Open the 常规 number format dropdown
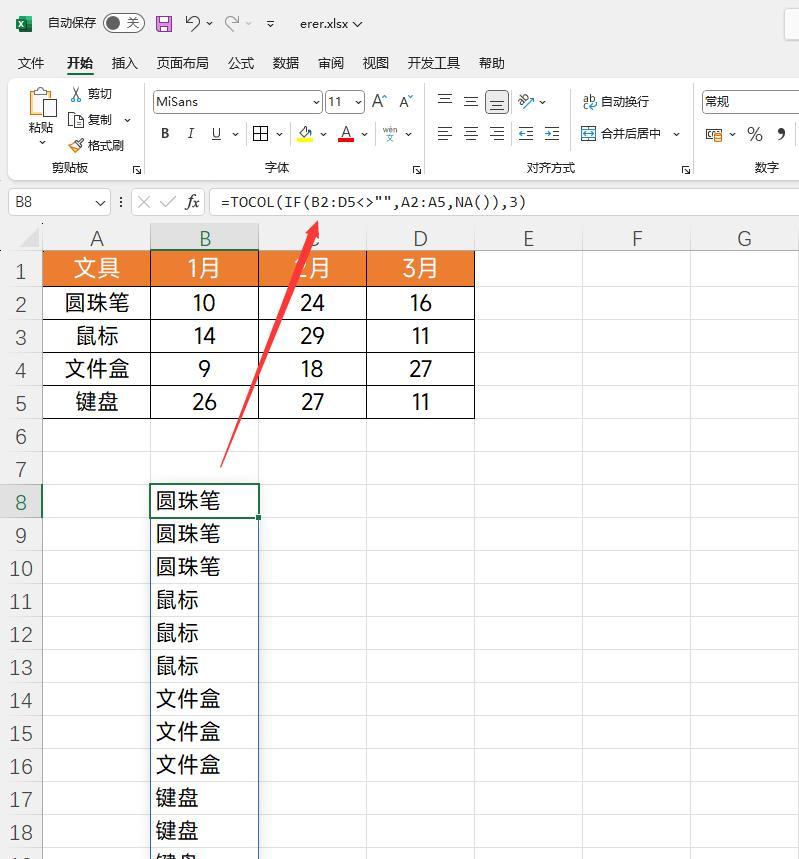Viewport: 799px width, 859px height. coord(750,102)
